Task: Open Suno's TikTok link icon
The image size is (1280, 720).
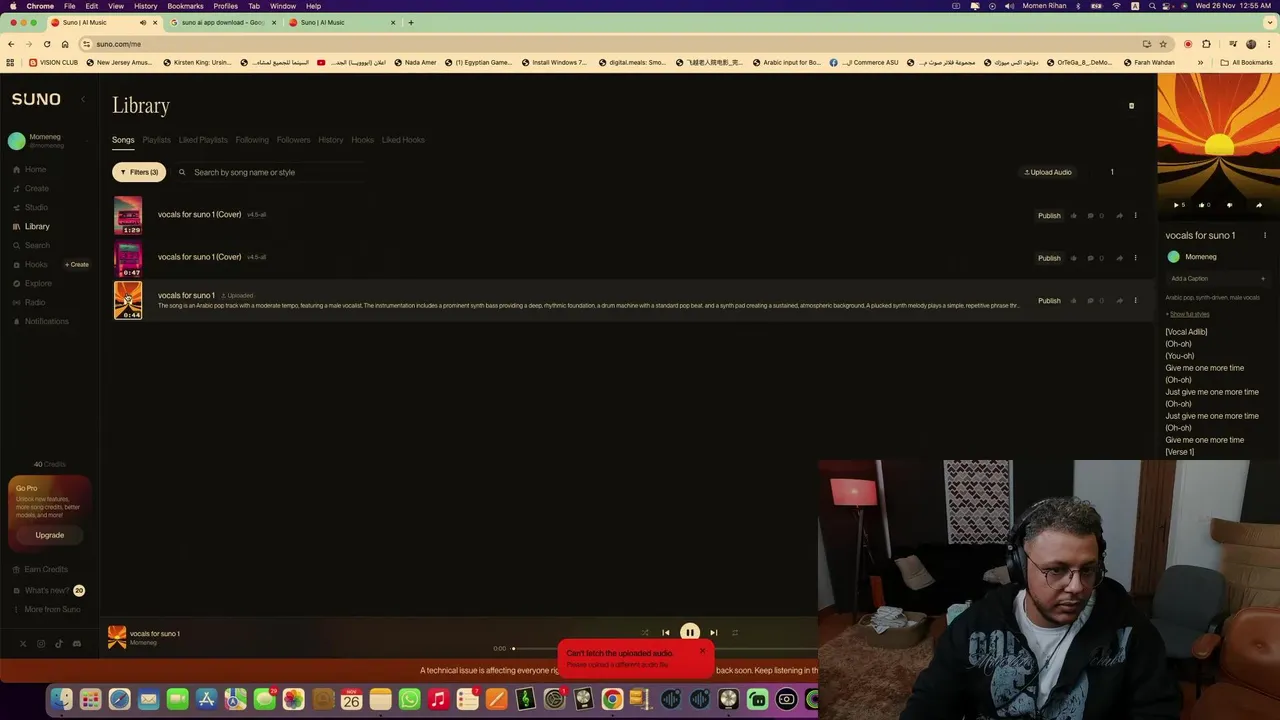Action: point(59,644)
